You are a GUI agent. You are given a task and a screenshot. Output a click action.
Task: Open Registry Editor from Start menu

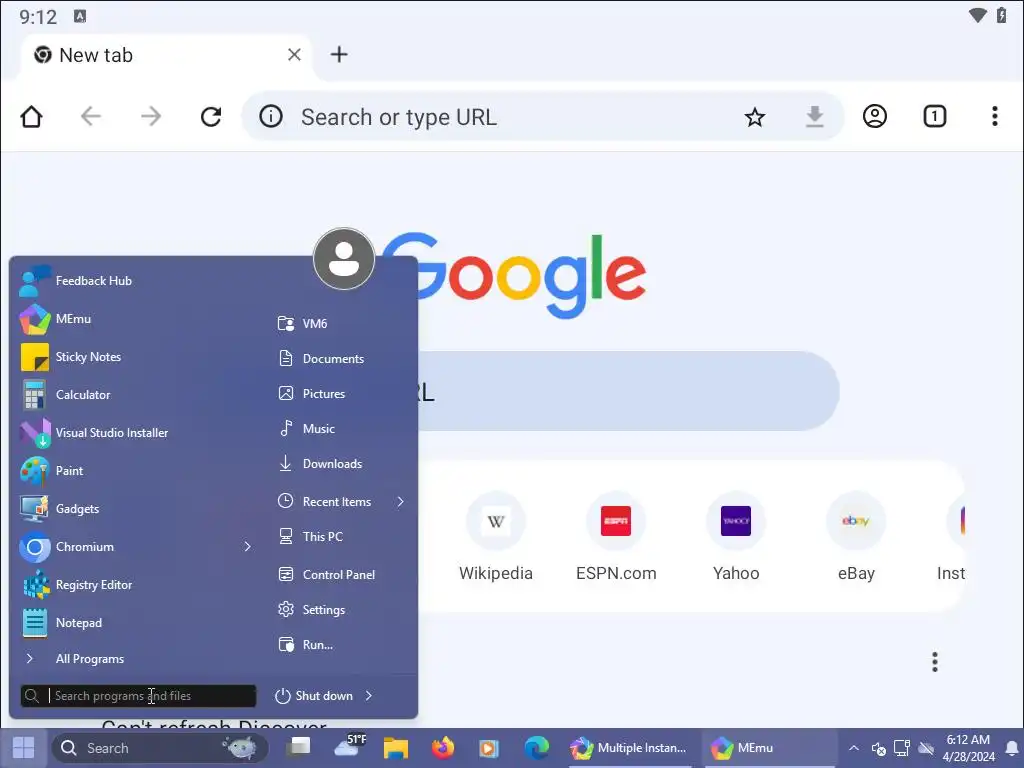tap(135, 584)
